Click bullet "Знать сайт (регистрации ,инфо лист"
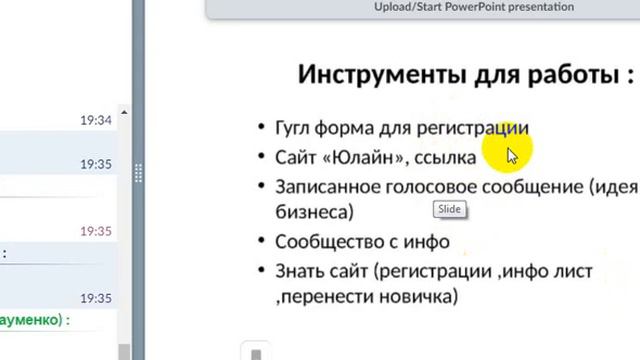Image resolution: width=640 pixels, height=360 pixels. tap(433, 271)
